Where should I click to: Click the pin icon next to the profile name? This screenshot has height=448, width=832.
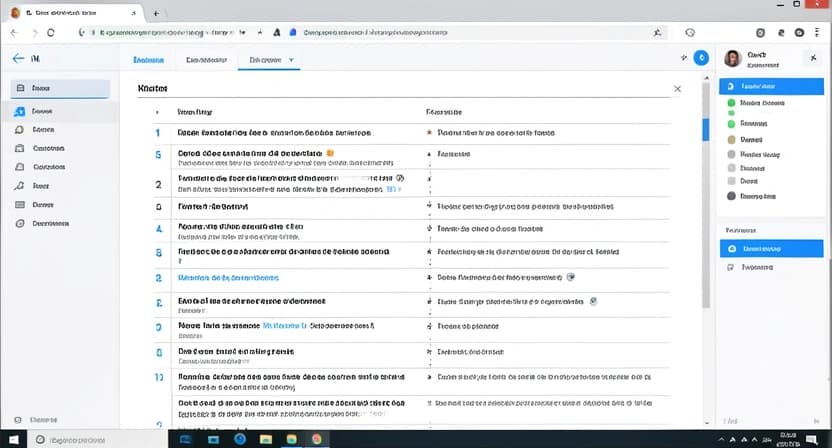(x=813, y=57)
